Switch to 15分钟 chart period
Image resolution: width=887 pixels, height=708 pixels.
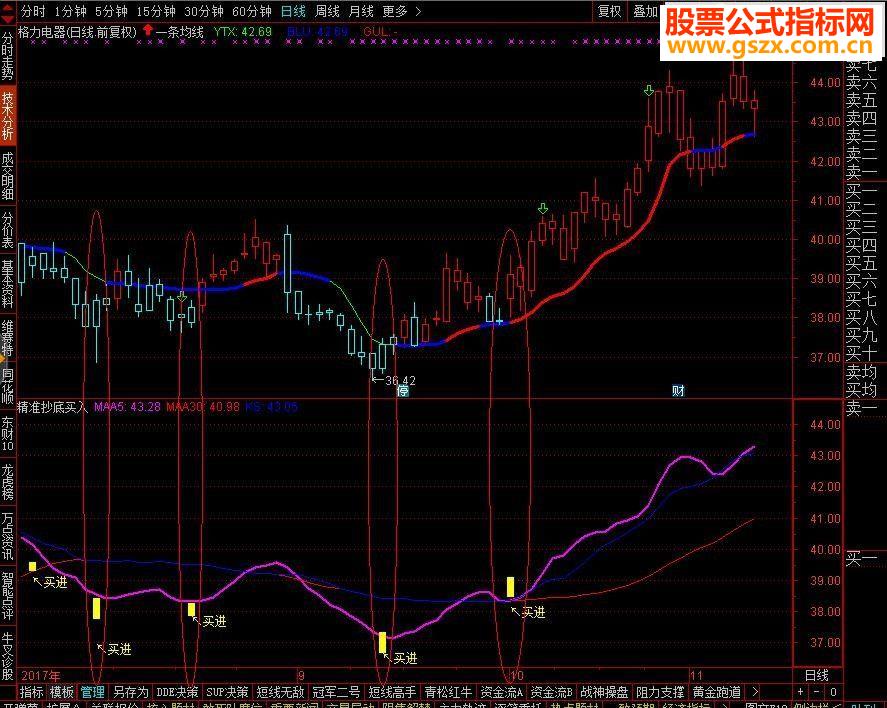click(x=156, y=11)
